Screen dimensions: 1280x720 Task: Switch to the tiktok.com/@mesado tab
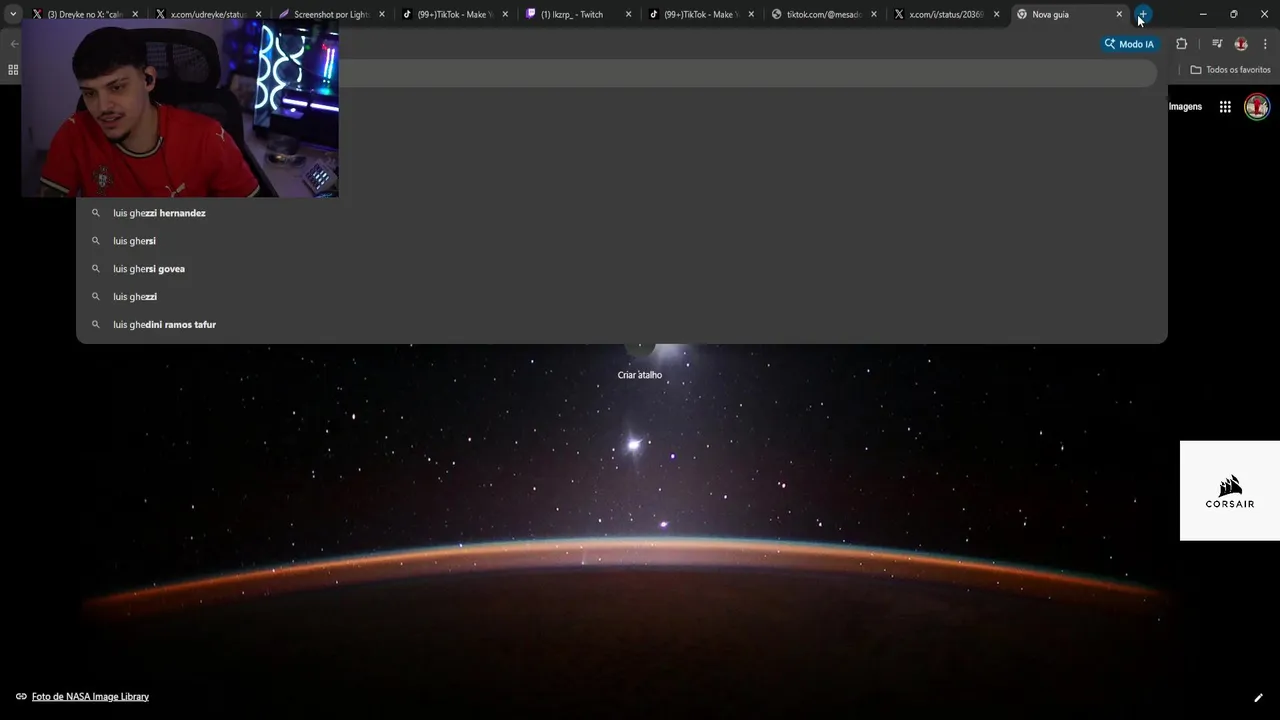point(823,14)
